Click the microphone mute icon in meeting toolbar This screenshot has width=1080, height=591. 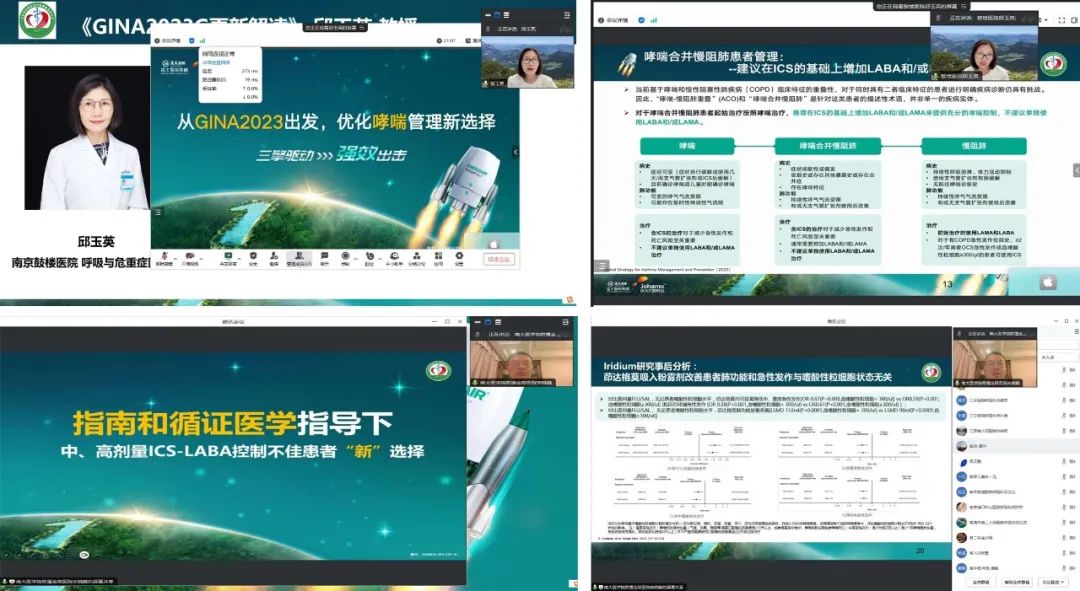point(163,254)
